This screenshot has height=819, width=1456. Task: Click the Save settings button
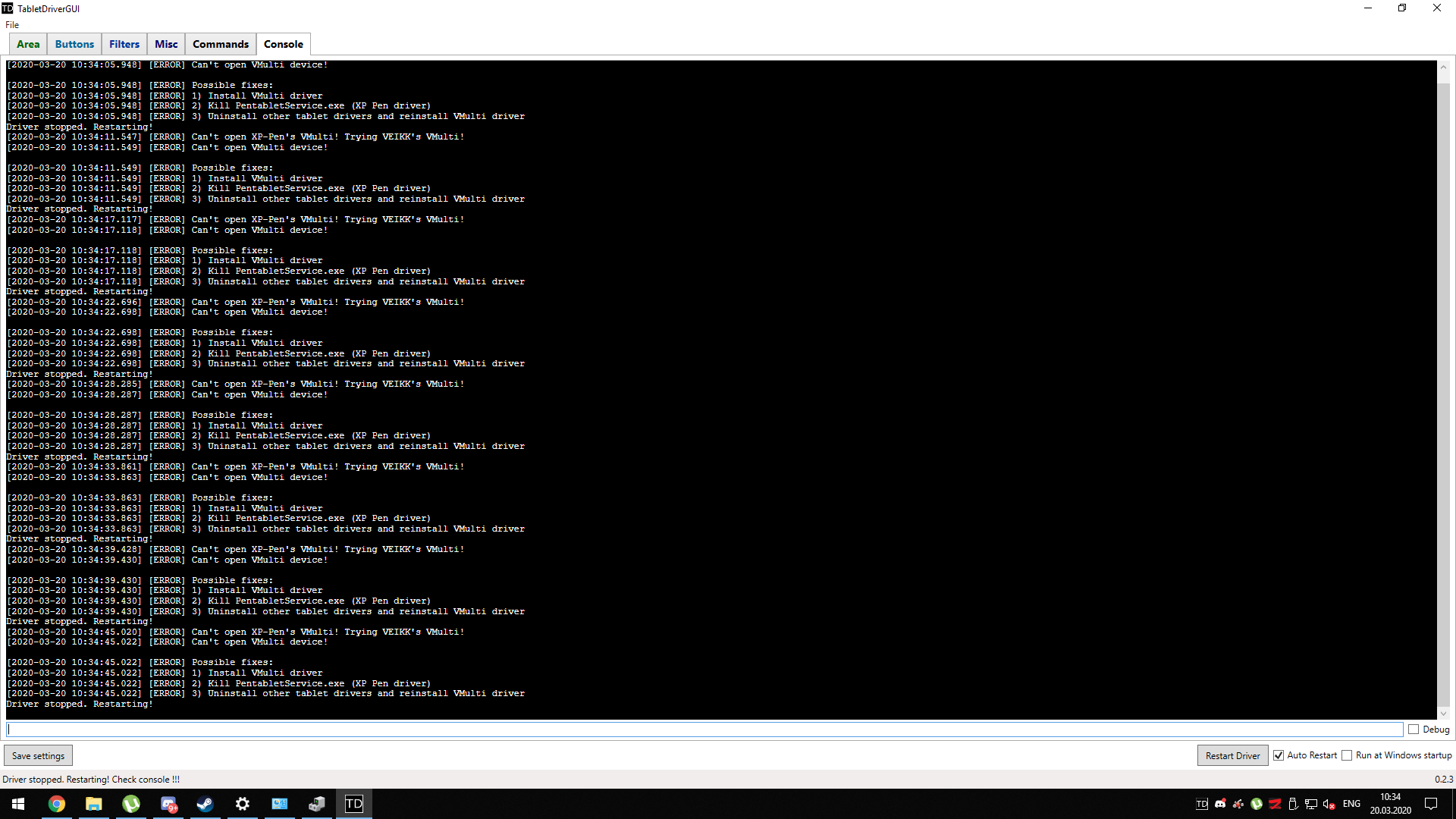click(38, 756)
